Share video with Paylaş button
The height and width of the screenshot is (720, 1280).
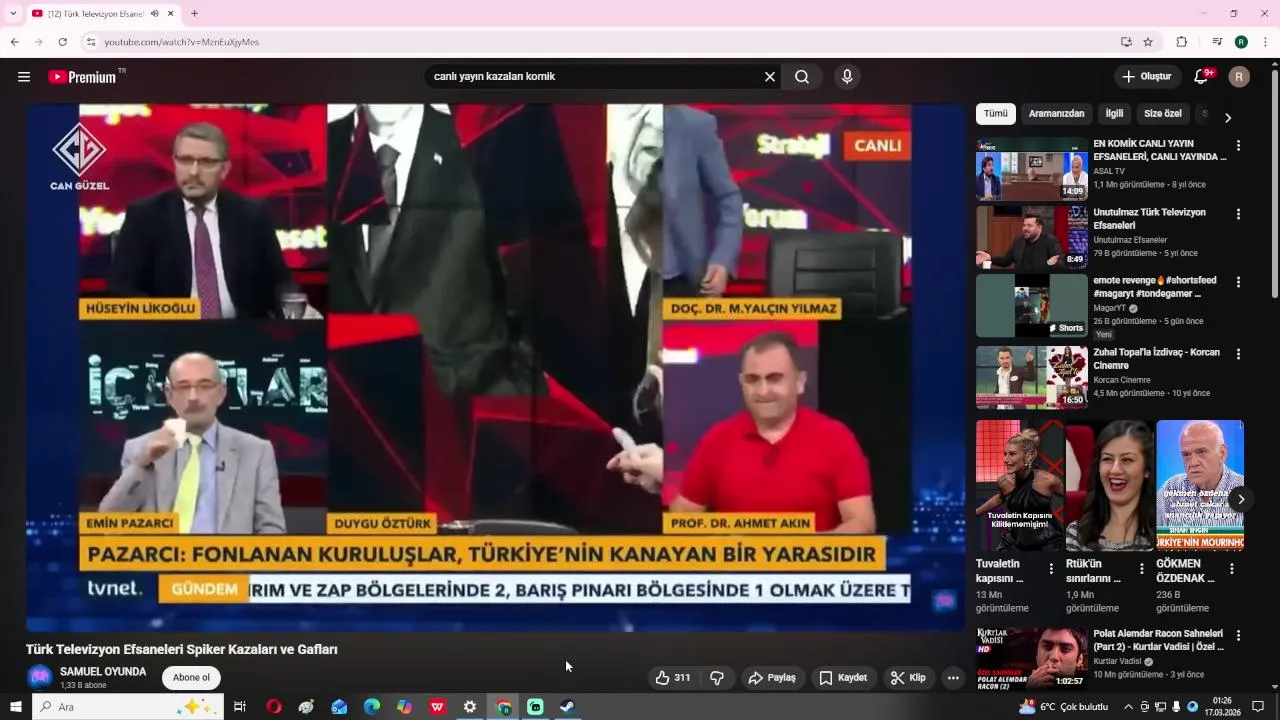[x=772, y=678]
